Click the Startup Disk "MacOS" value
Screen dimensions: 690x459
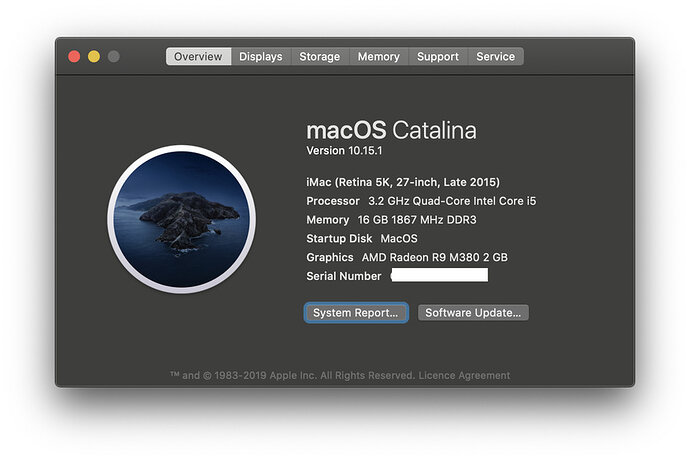(x=399, y=239)
